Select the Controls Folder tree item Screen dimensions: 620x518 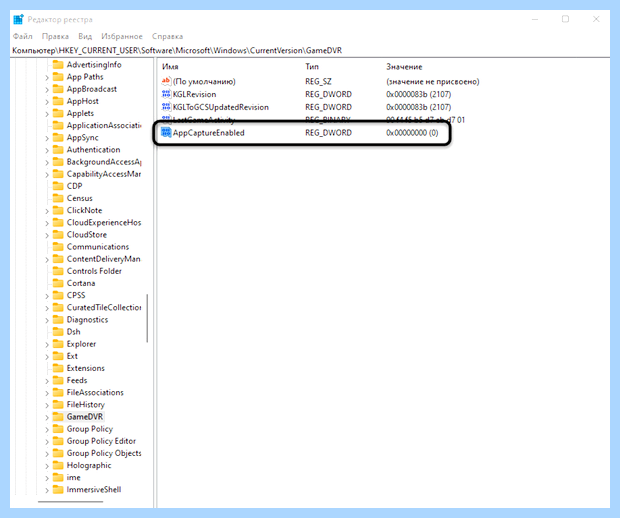click(x=94, y=271)
